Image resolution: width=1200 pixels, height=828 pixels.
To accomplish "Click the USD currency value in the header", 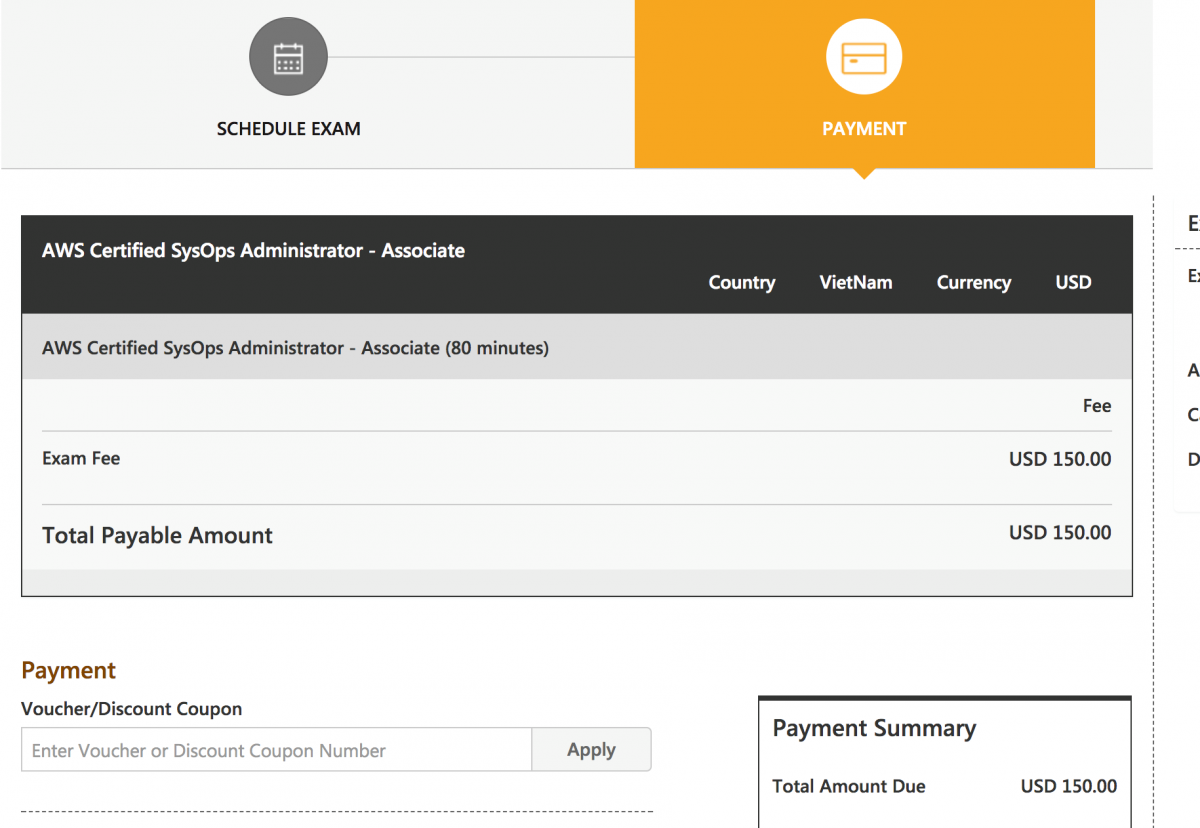I will (x=1073, y=282).
